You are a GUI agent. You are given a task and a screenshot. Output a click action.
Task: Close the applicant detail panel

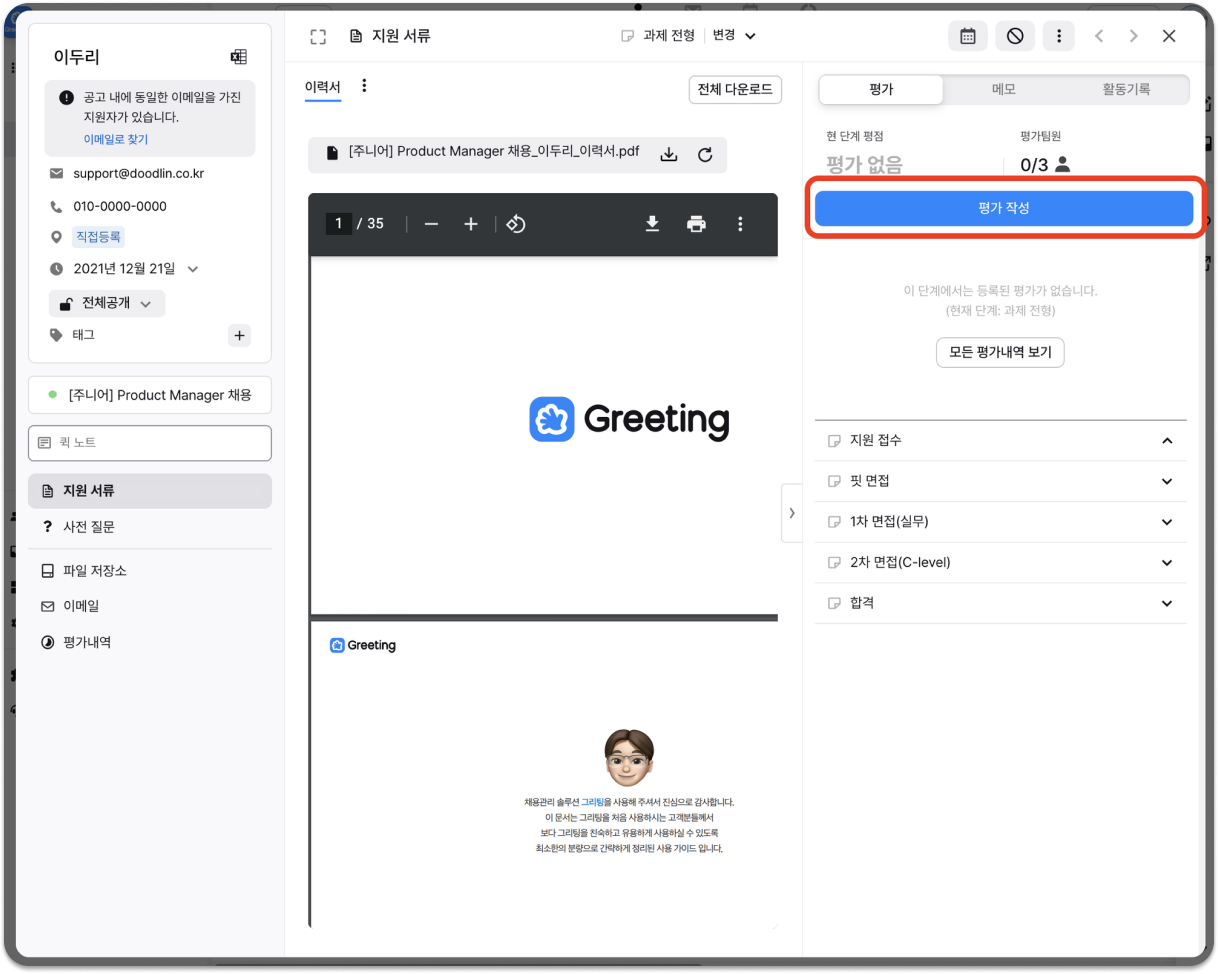click(x=1169, y=36)
